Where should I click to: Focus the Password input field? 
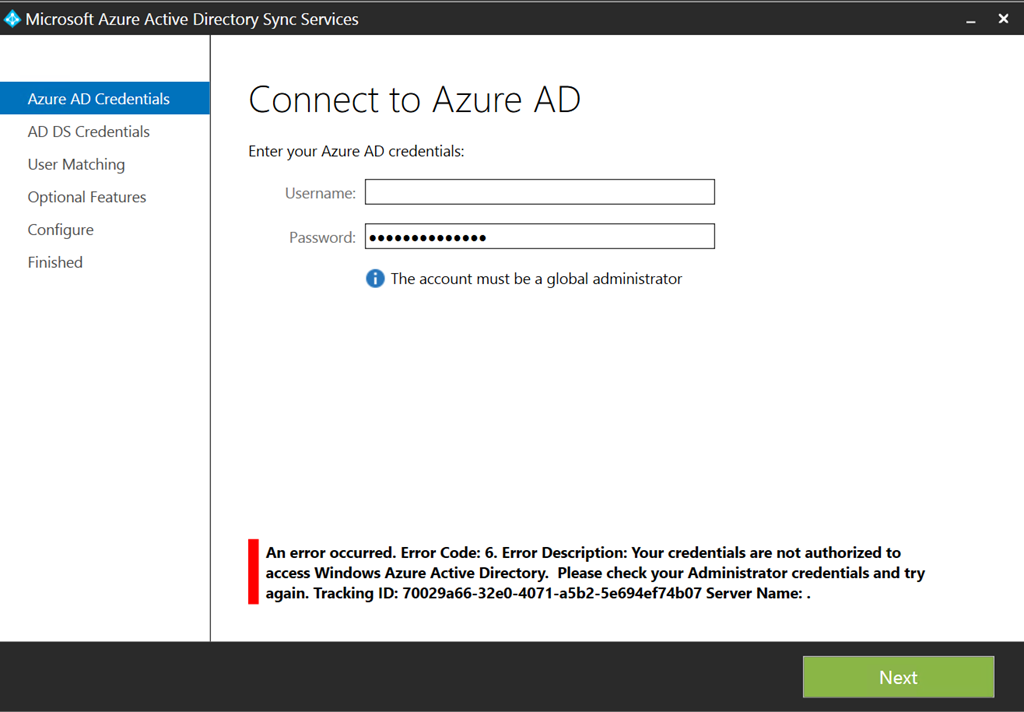(540, 237)
